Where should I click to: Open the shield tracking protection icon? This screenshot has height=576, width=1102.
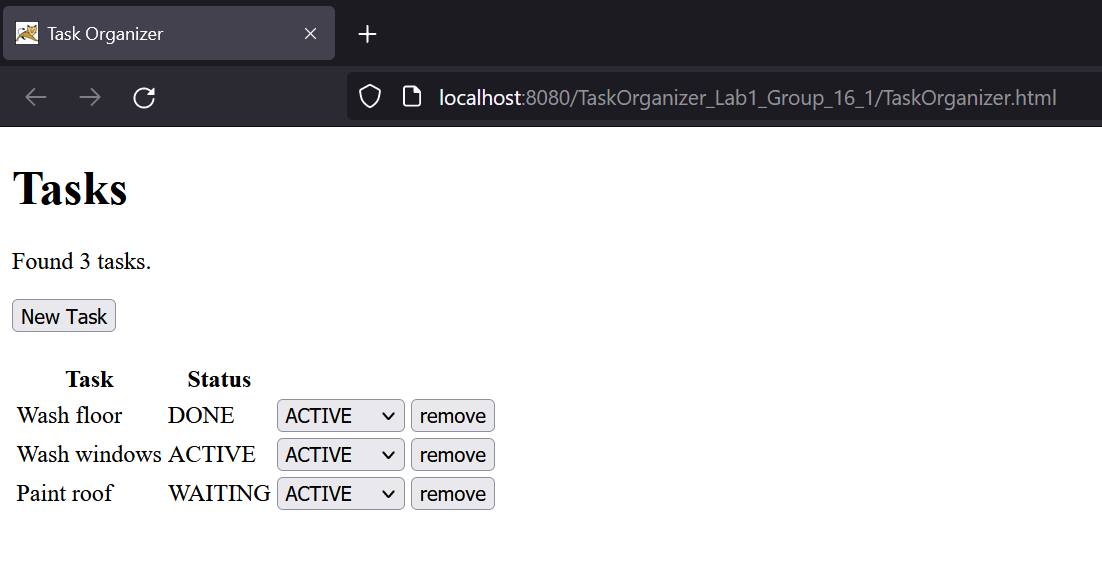370,97
